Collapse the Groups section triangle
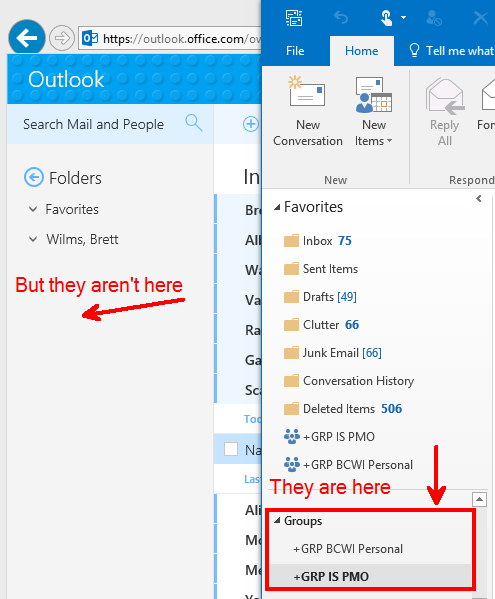Viewport: 495px width, 599px height. 277,520
